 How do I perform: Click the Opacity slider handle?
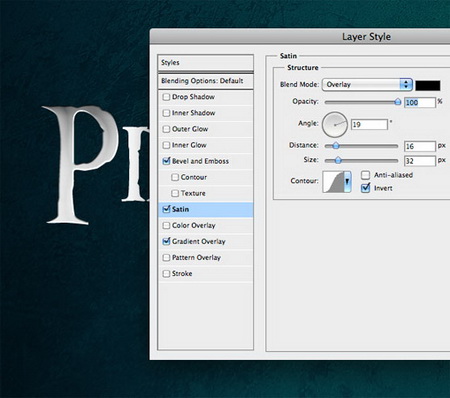click(397, 102)
